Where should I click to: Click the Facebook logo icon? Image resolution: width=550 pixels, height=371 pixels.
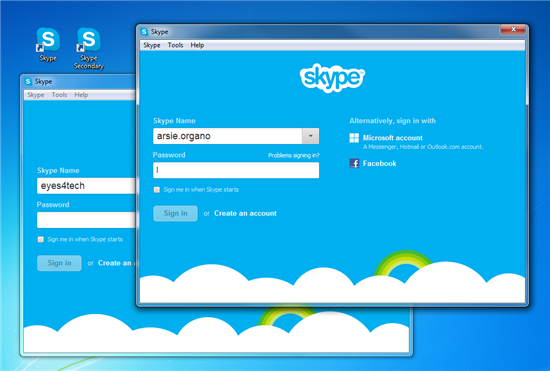pyautogui.click(x=354, y=163)
